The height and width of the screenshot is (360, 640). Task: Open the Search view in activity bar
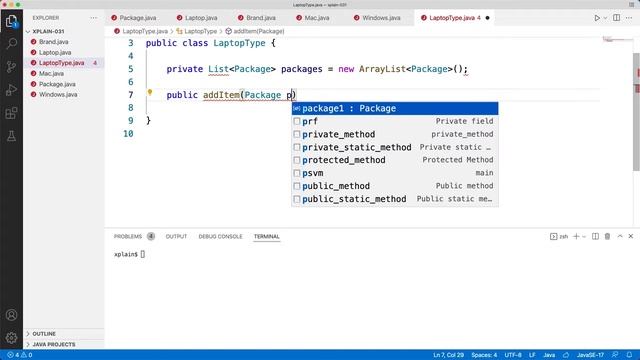[11, 43]
